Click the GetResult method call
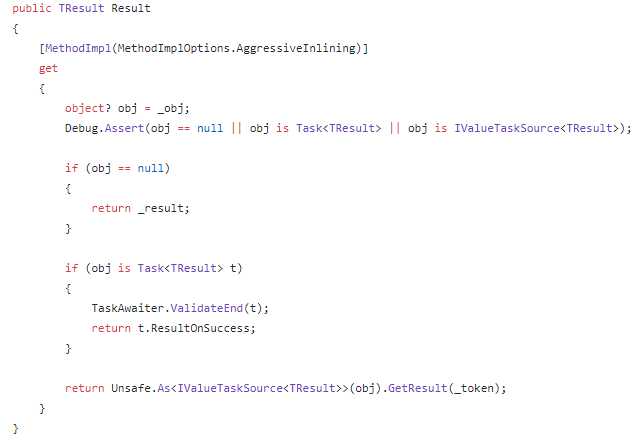The image size is (643, 443). click(417, 388)
